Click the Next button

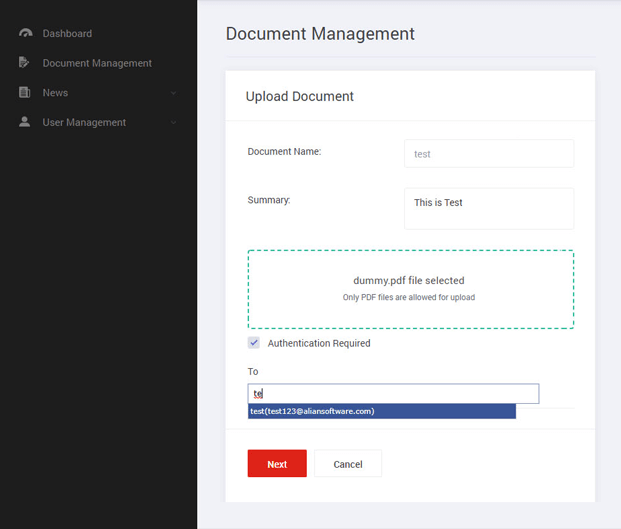pyautogui.click(x=277, y=463)
